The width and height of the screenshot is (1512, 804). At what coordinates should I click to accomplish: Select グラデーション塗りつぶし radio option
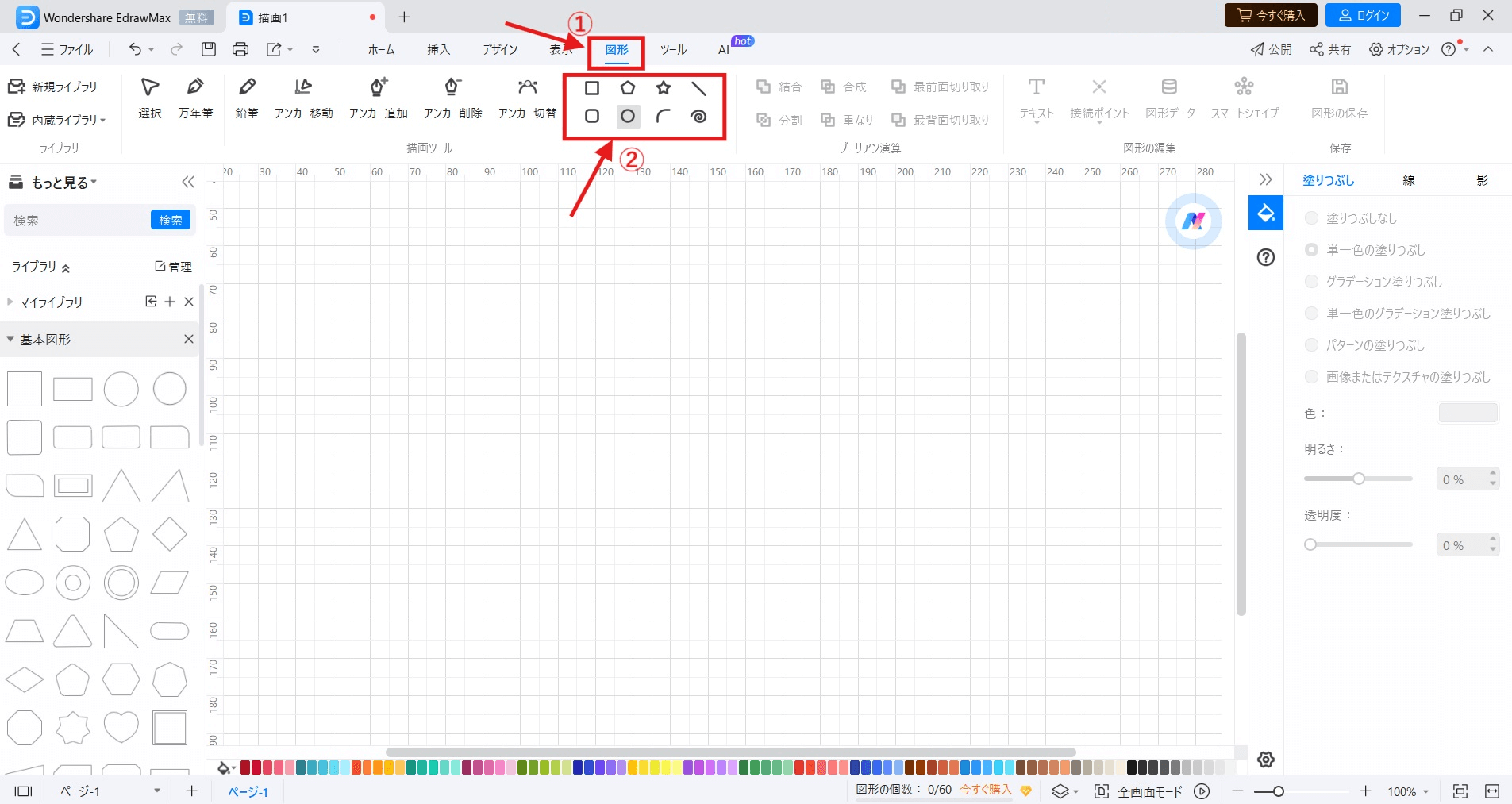1311,282
